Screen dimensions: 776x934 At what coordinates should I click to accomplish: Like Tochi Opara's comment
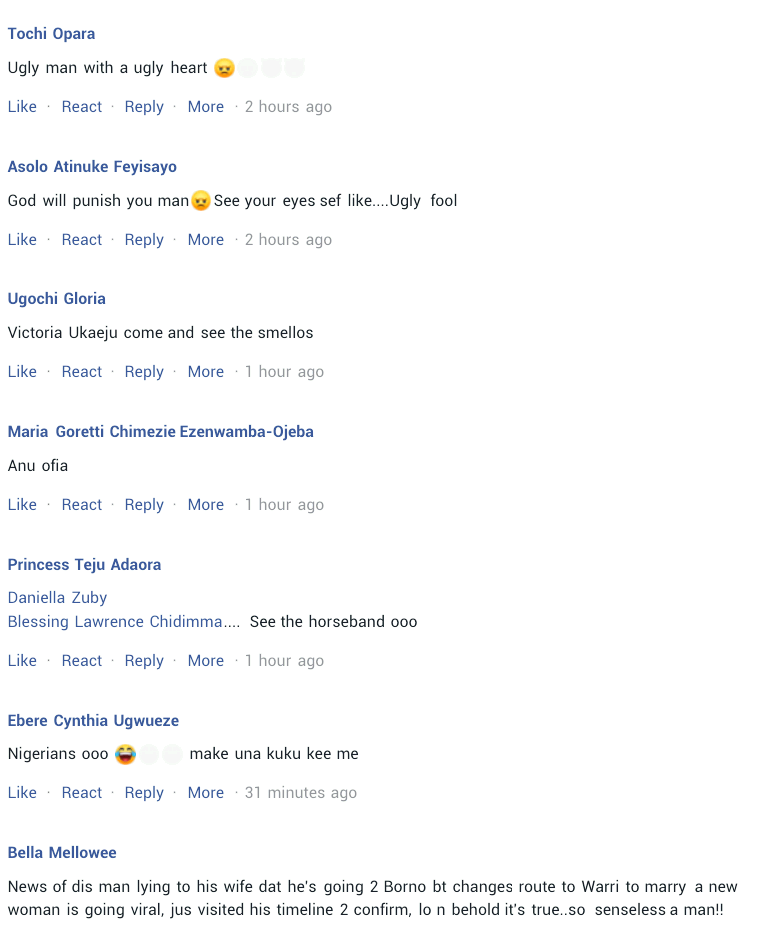coord(22,107)
